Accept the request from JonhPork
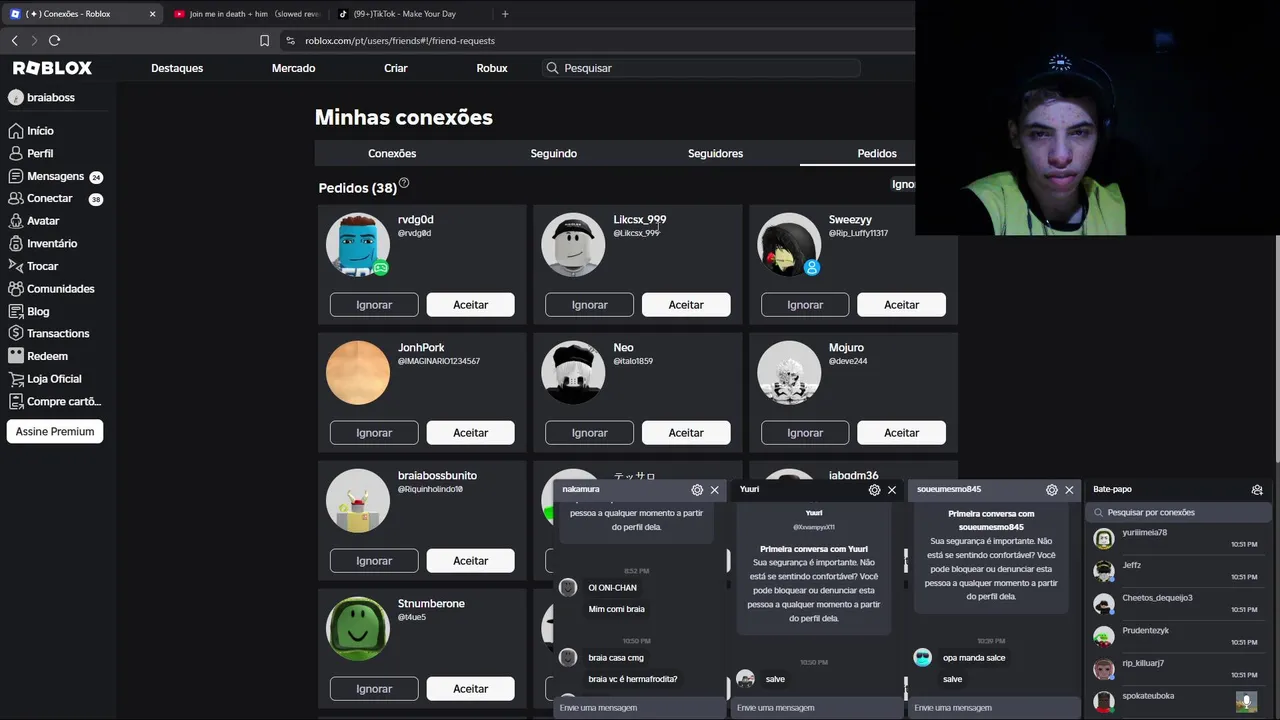The image size is (1280, 720). pos(471,433)
